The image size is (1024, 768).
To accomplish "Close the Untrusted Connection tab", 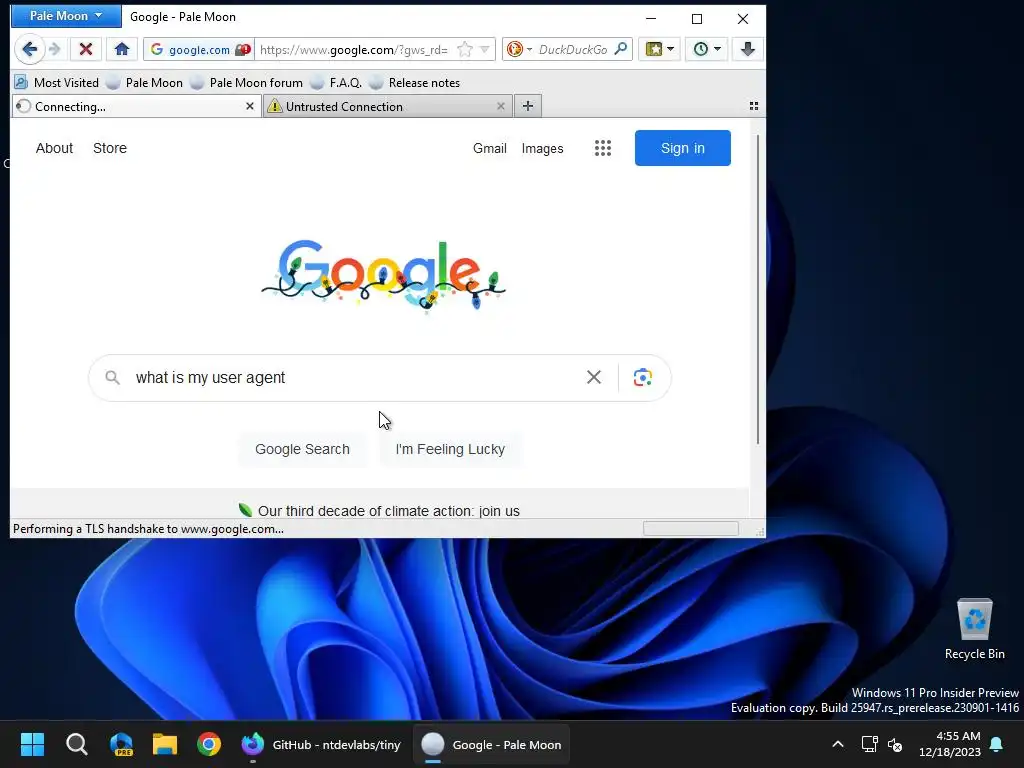I will pyautogui.click(x=501, y=106).
